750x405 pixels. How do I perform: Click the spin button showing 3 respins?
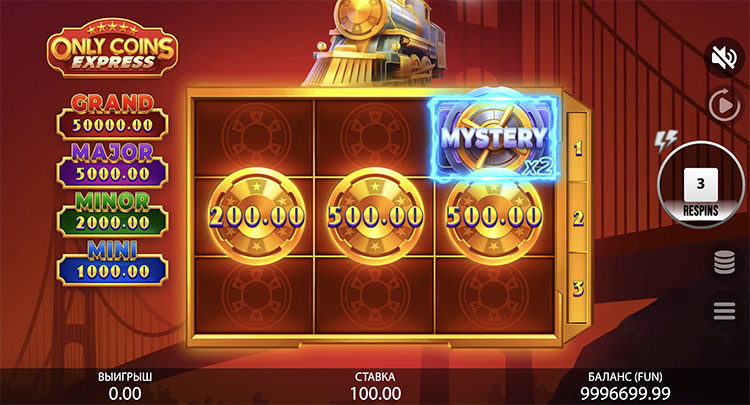pyautogui.click(x=700, y=184)
